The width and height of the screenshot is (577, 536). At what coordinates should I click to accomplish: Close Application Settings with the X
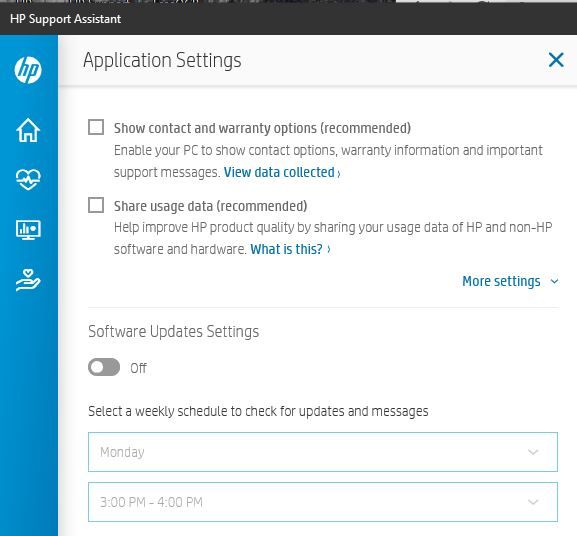[x=556, y=60]
